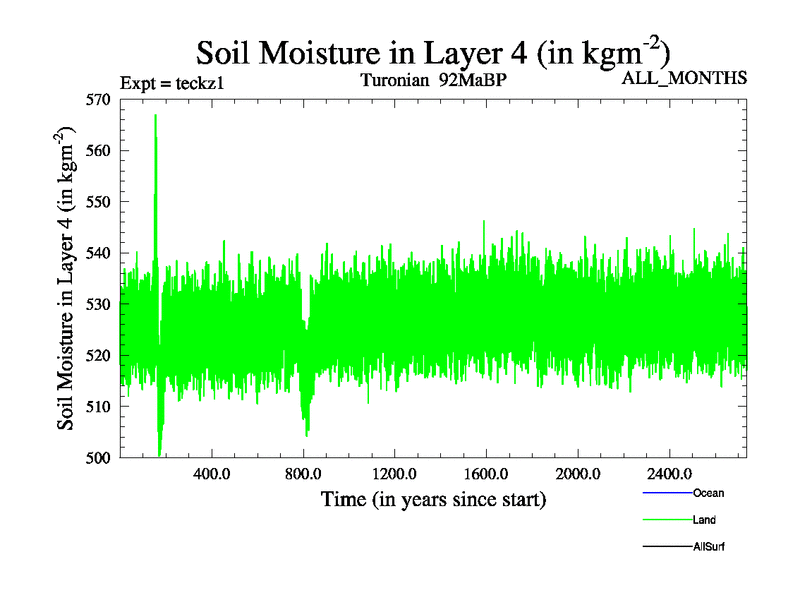Click the Expt = teckz1 label

(x=171, y=84)
